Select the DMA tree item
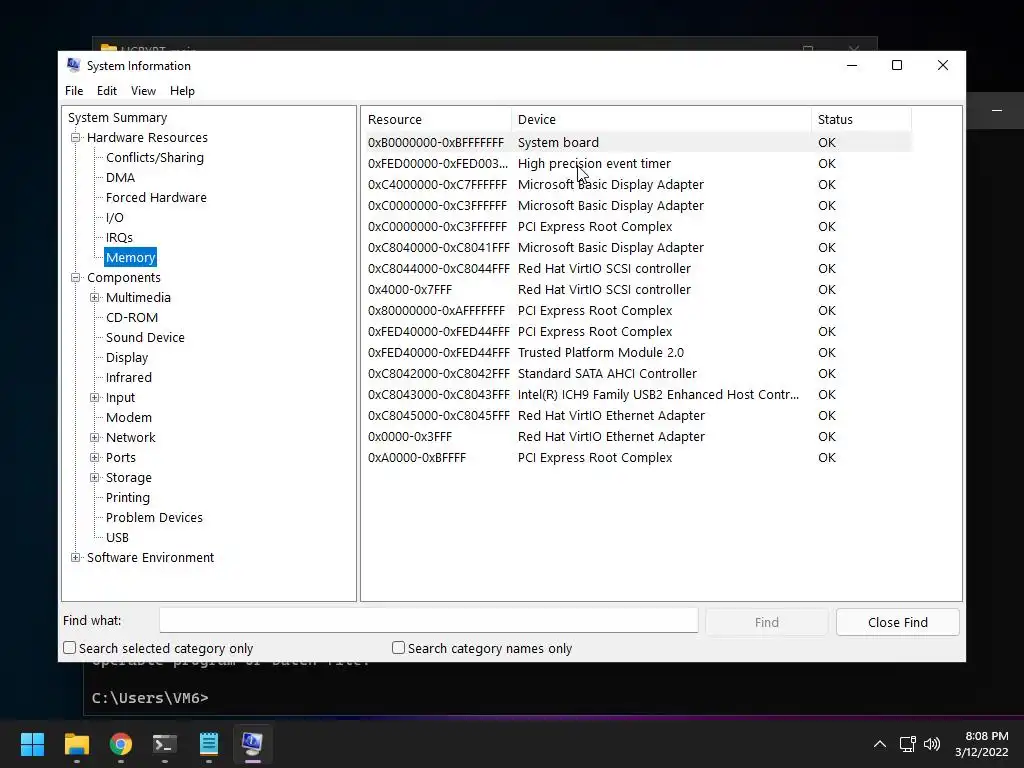The width and height of the screenshot is (1024, 768). [x=120, y=178]
